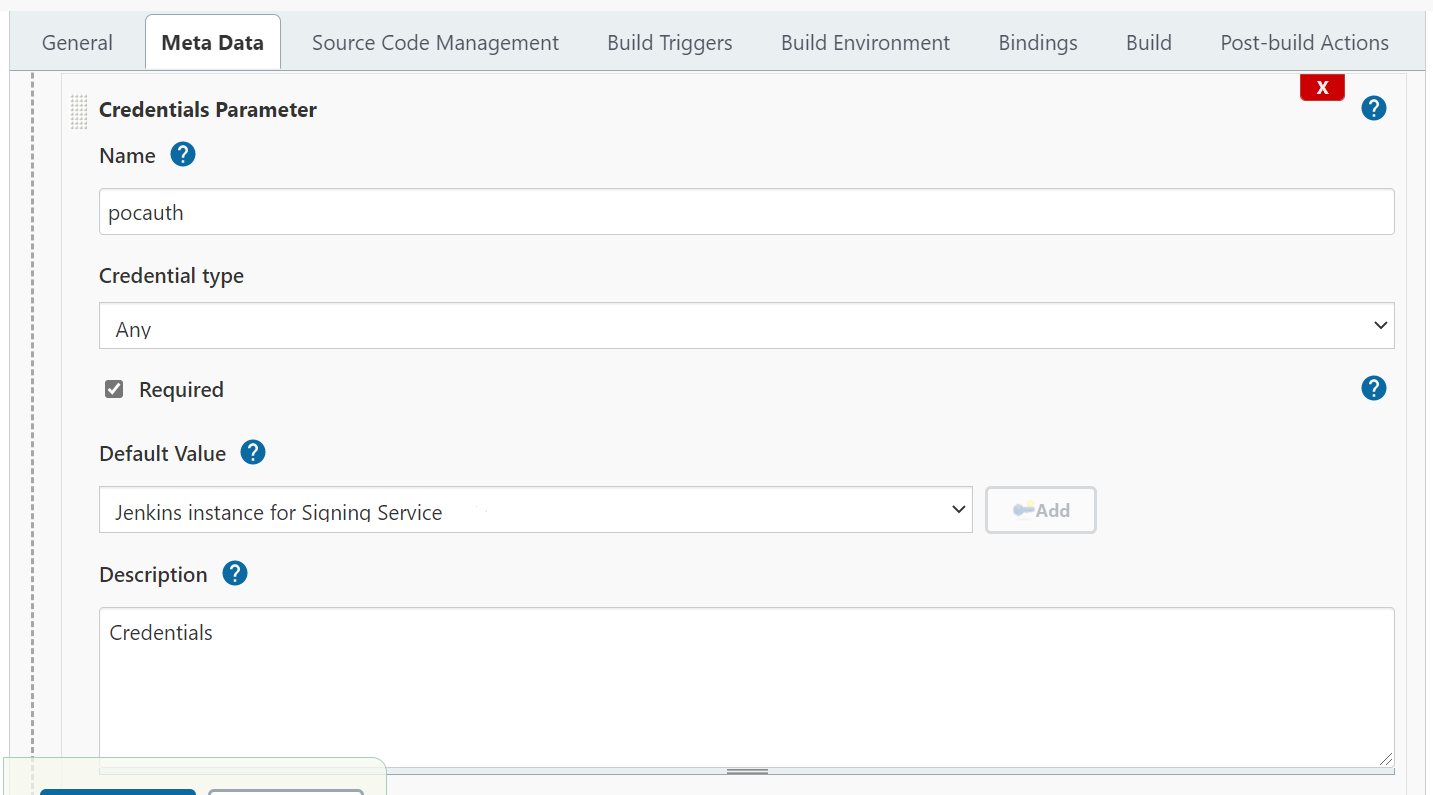The height and width of the screenshot is (795, 1433).
Task: Click the Add credentials button
Action: click(1040, 510)
